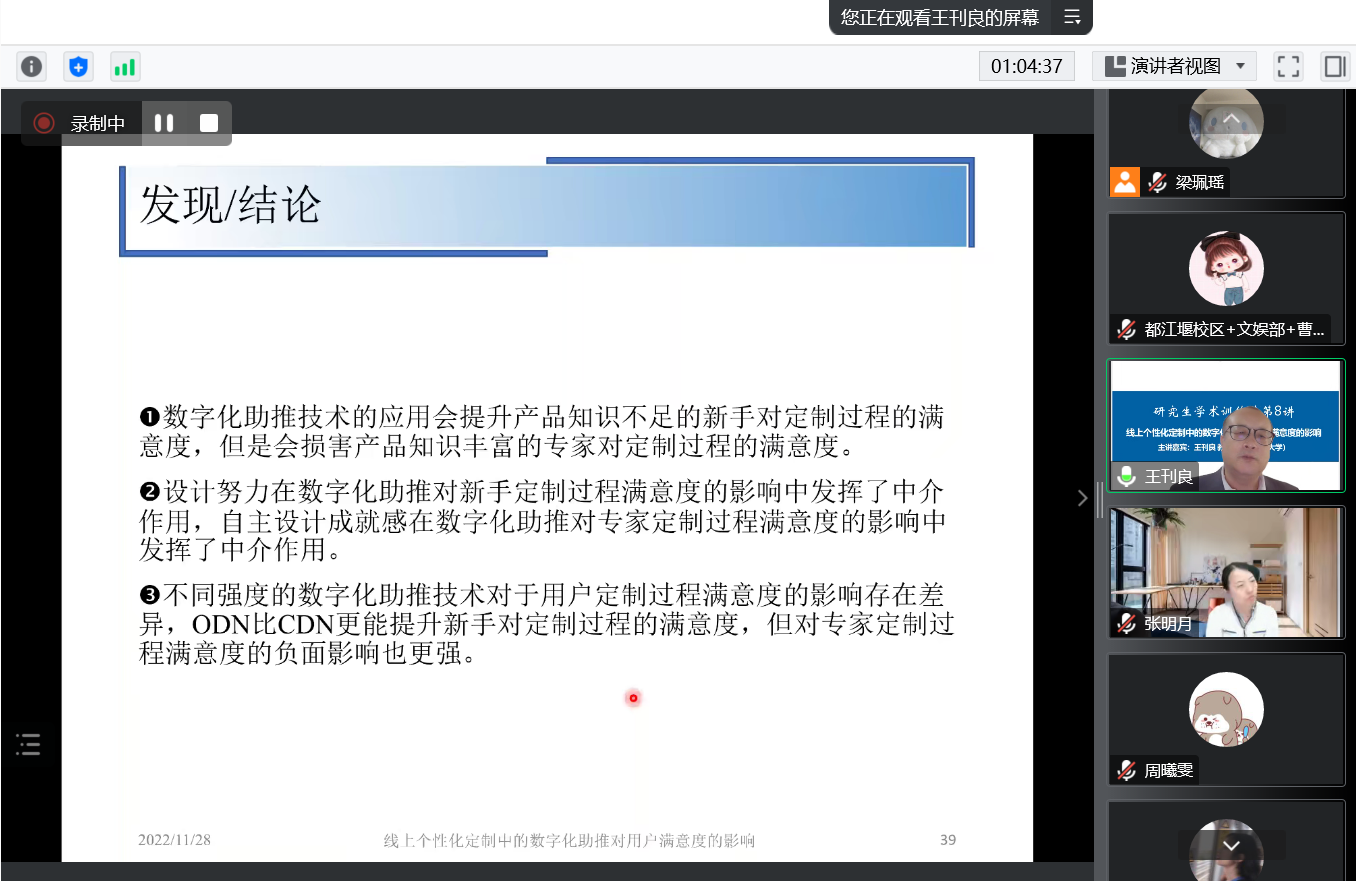Check the green network signal bars icon

click(125, 67)
